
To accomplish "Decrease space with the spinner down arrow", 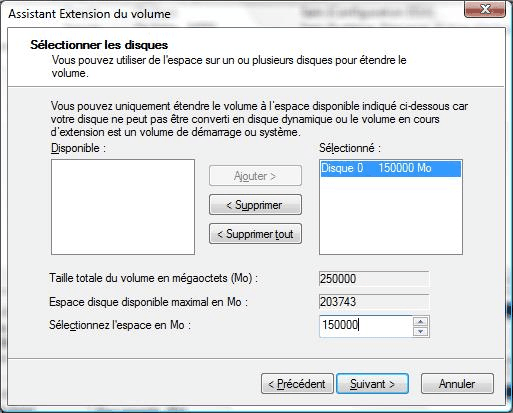I will [421, 331].
